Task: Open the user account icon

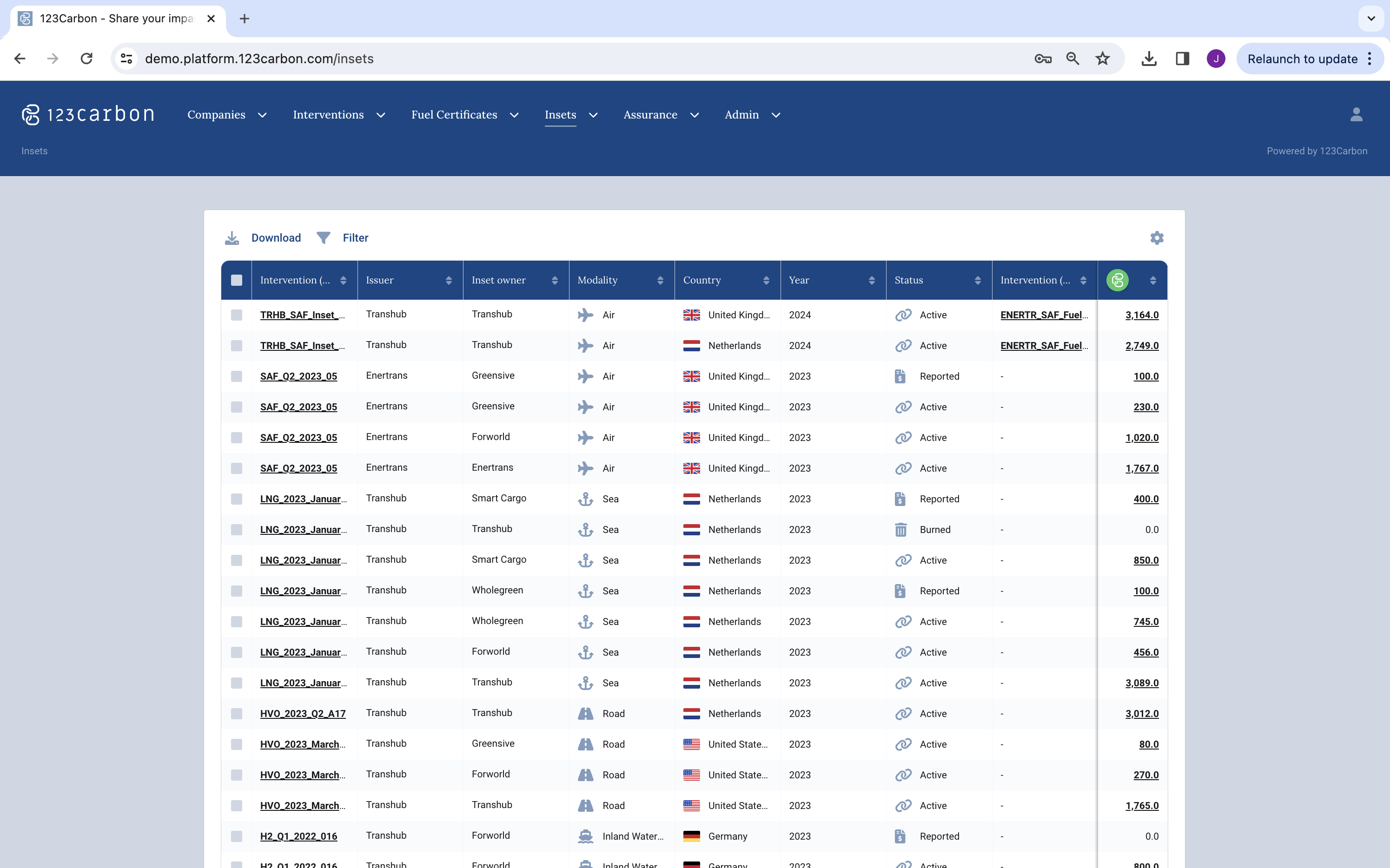Action: (x=1356, y=115)
